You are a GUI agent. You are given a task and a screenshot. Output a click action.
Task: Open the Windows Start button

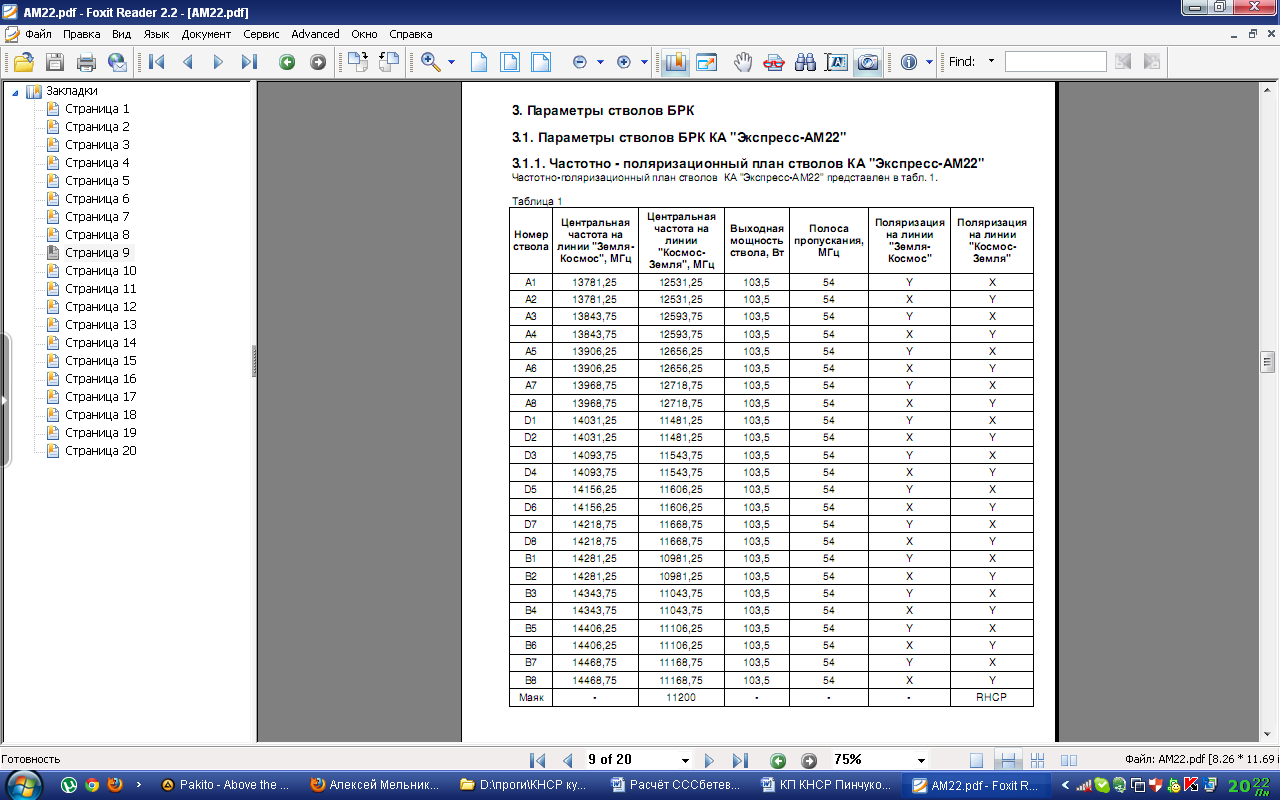coord(25,784)
